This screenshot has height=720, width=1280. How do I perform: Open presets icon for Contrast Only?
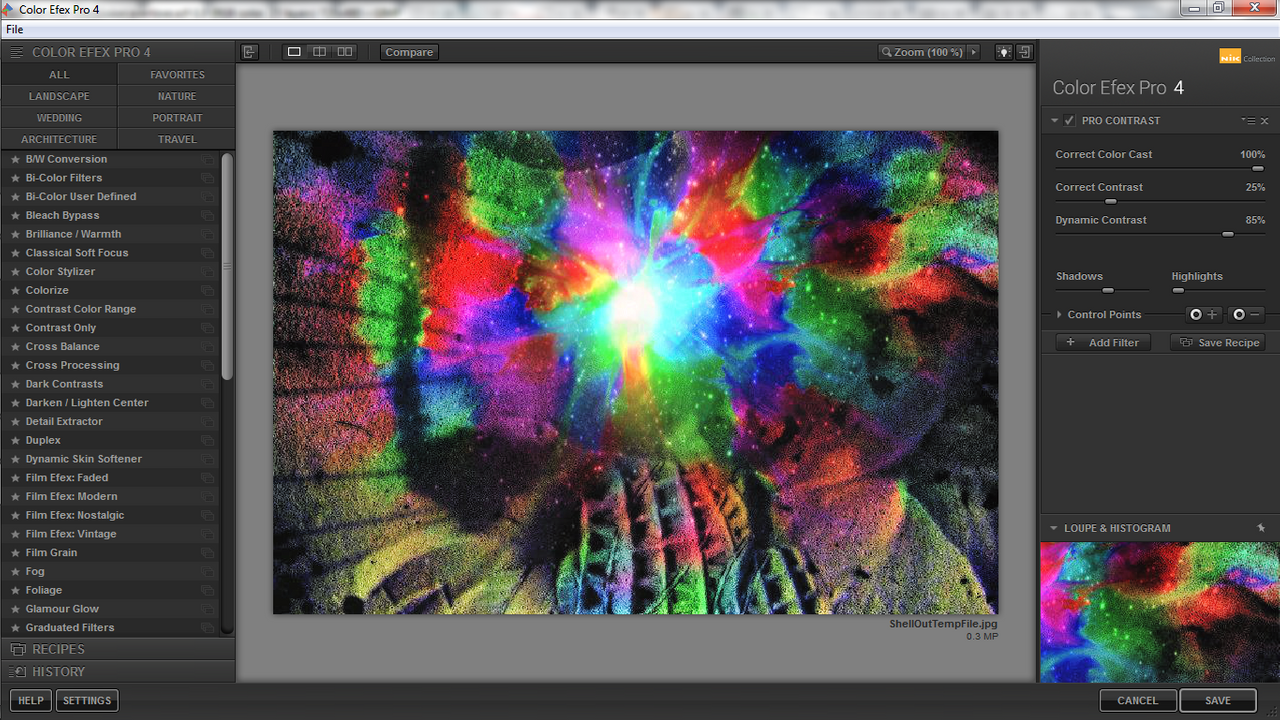pyautogui.click(x=207, y=328)
